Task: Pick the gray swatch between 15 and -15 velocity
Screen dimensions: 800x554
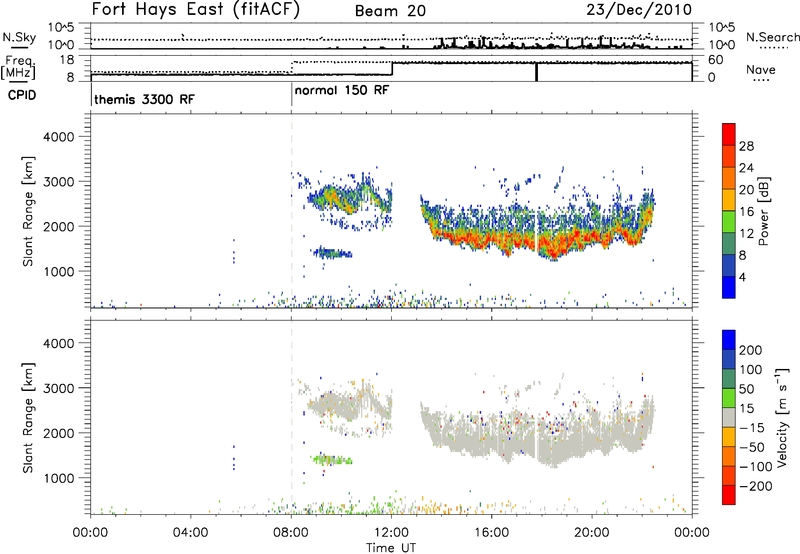Action: click(x=729, y=417)
